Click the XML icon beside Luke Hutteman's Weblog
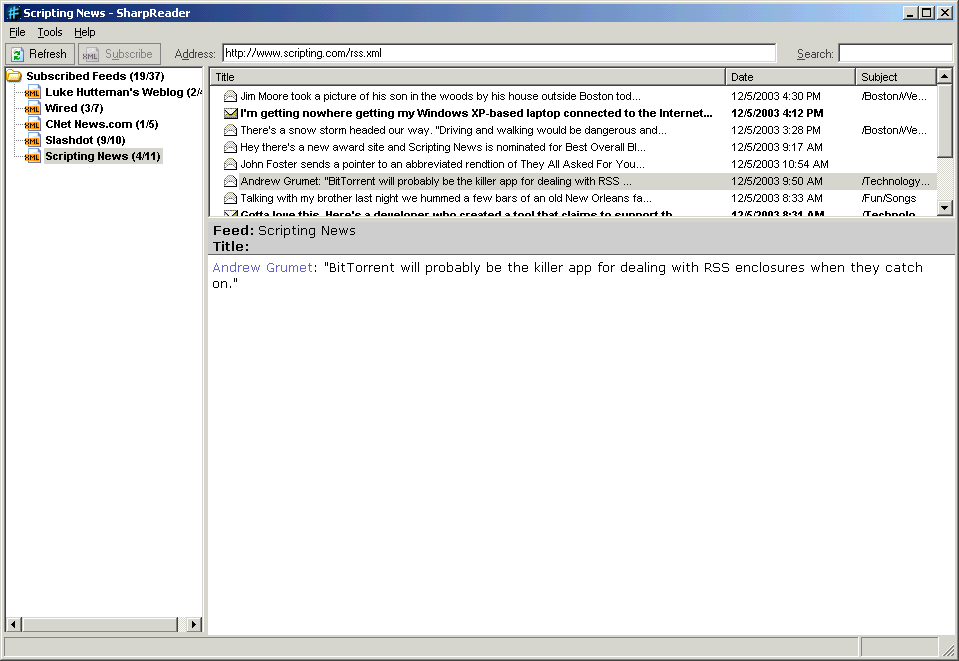This screenshot has width=959, height=661. (32, 92)
